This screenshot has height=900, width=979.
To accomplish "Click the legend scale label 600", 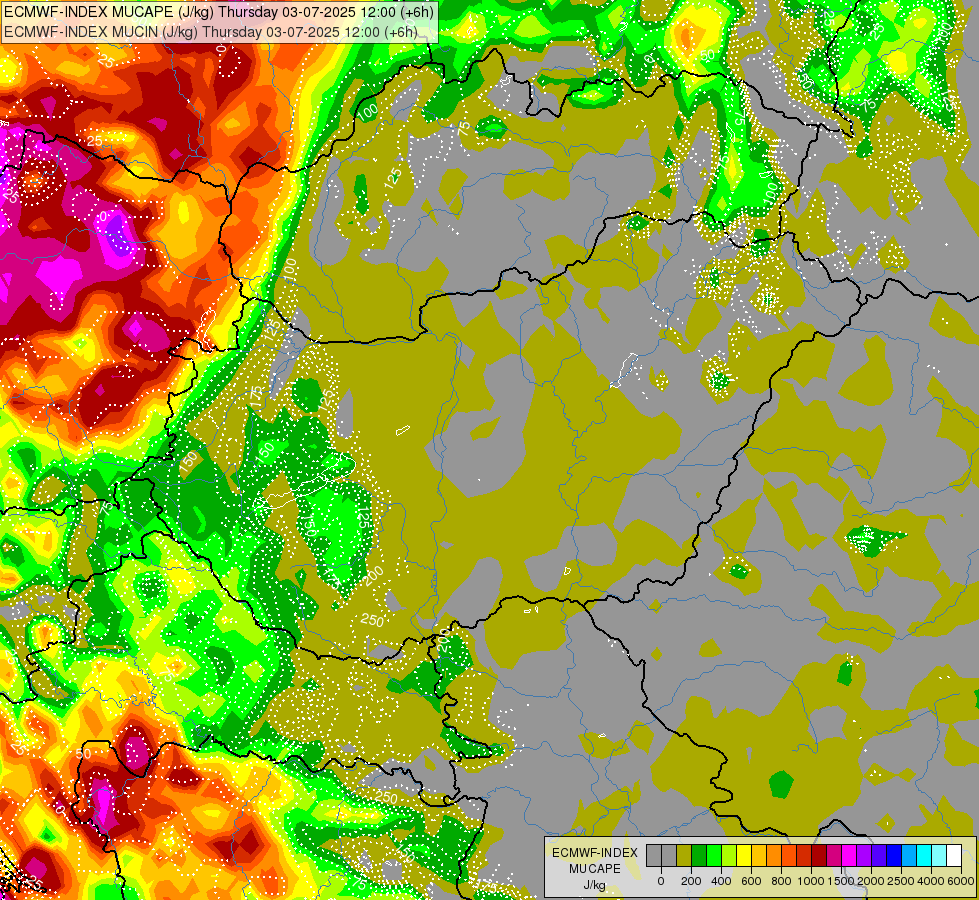I will (x=751, y=881).
